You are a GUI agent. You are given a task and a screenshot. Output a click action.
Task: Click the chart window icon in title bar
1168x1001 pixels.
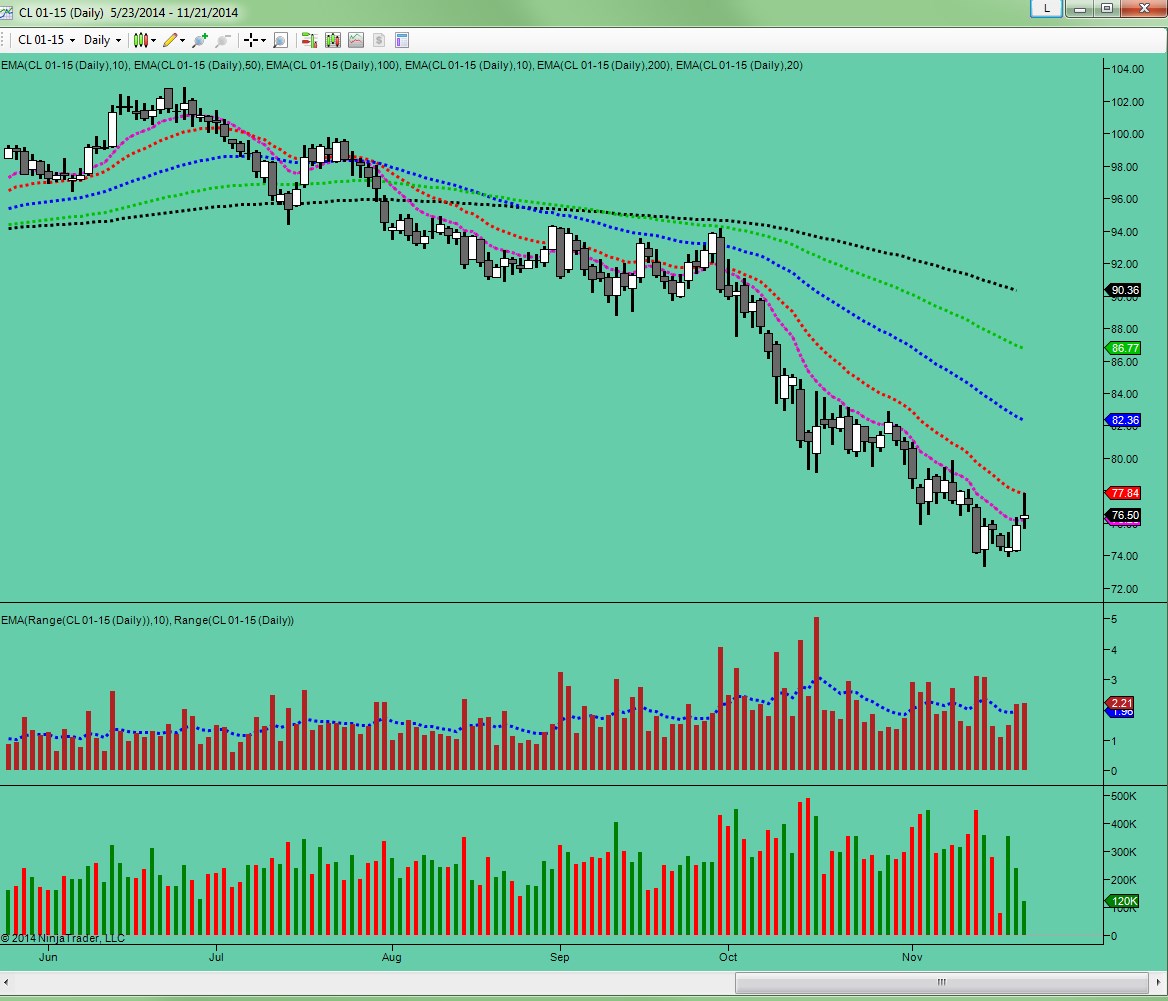coord(7,13)
